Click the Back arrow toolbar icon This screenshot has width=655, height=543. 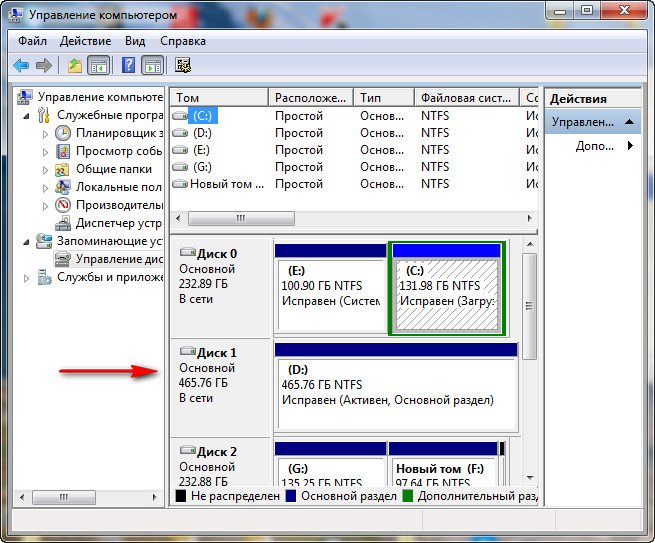coord(21,66)
